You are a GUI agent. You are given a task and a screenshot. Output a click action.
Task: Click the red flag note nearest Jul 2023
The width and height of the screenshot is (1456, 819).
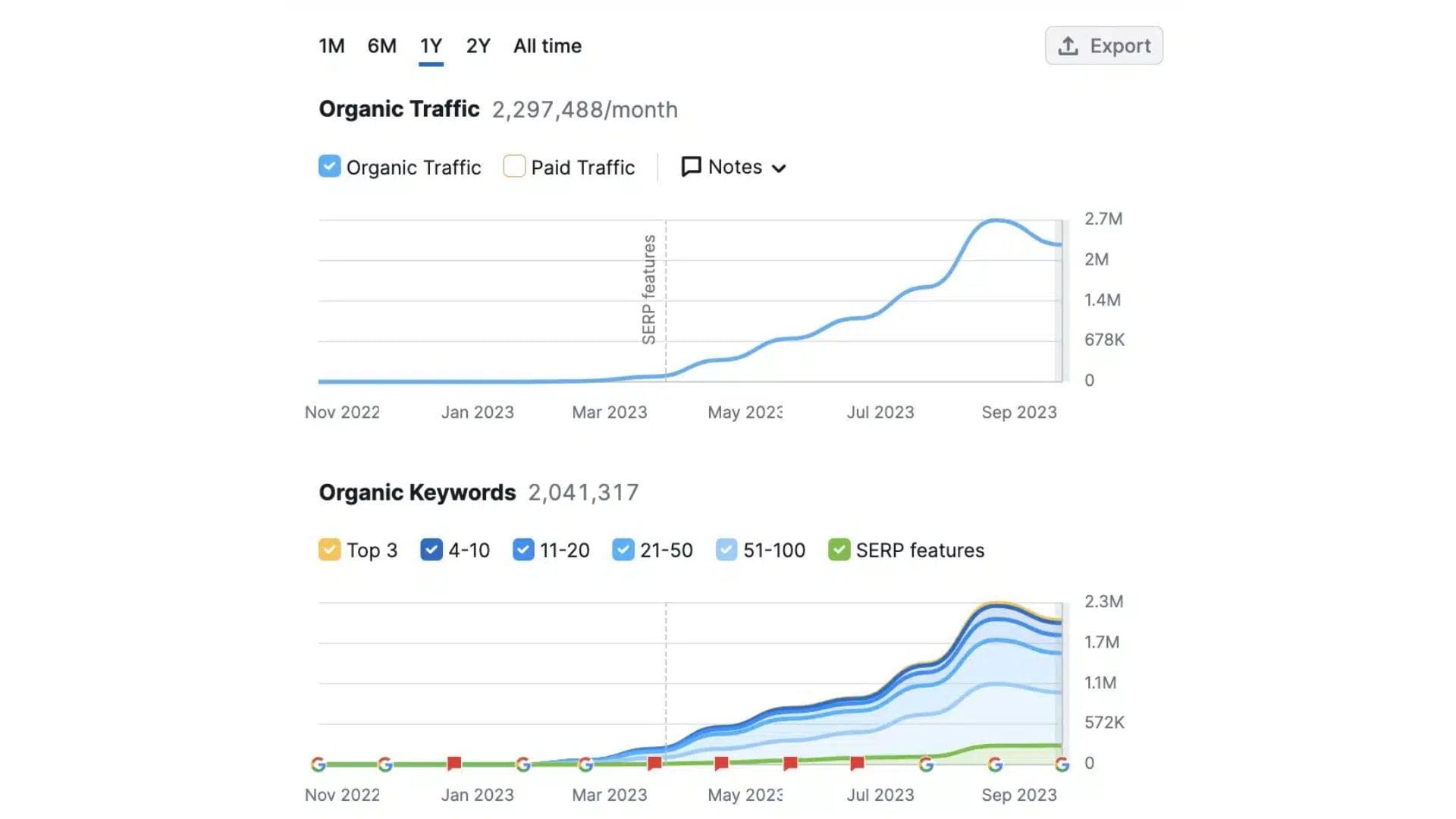coord(857,763)
